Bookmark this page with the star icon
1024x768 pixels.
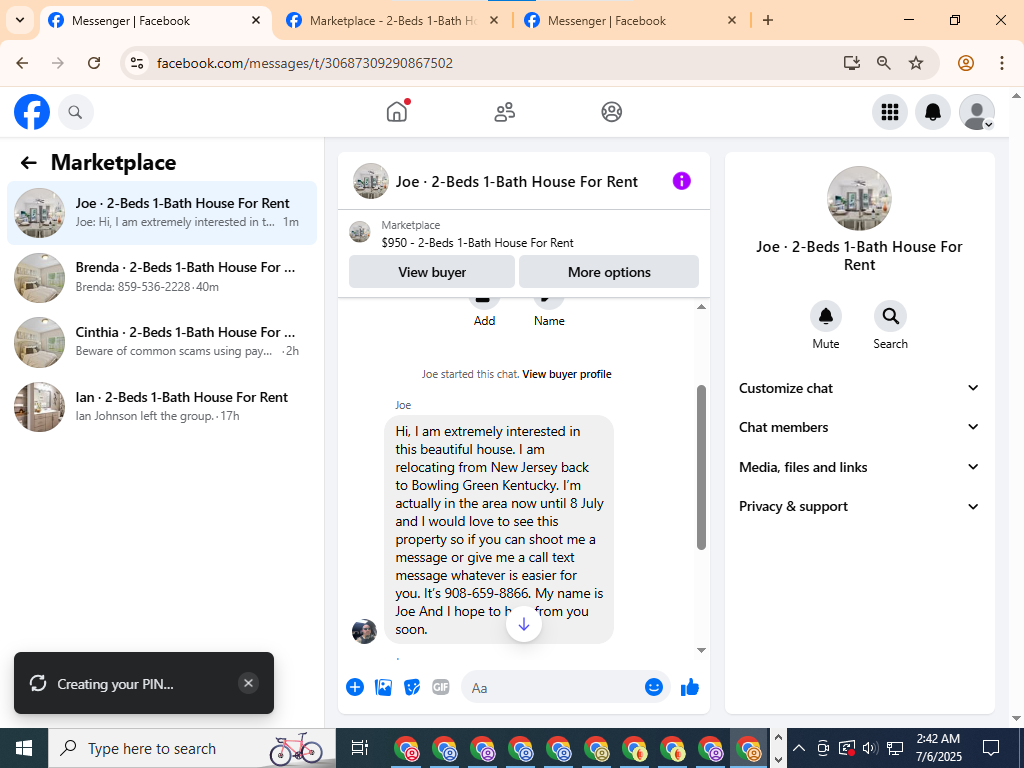(x=916, y=63)
